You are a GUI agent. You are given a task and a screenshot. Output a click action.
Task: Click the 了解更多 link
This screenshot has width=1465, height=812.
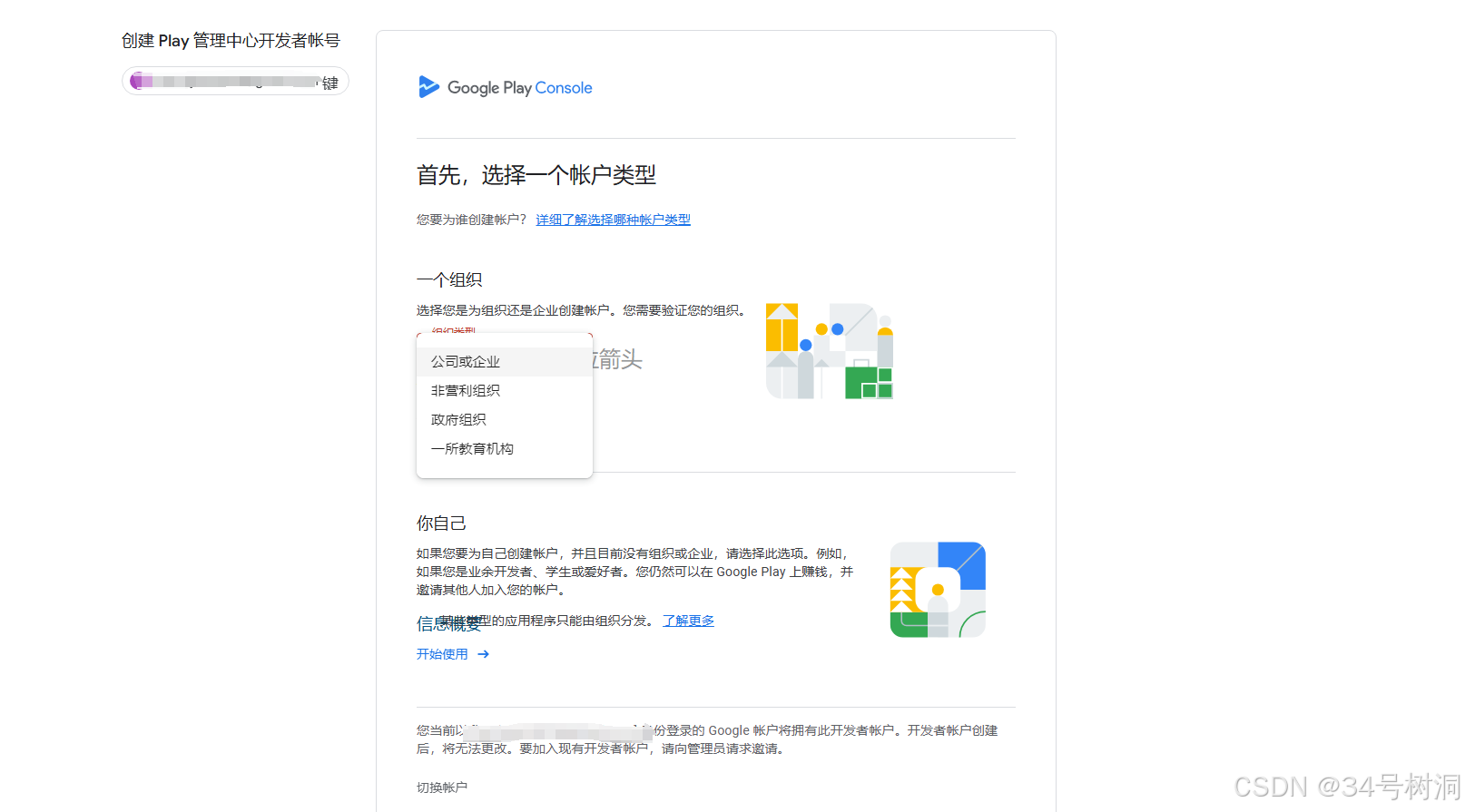(688, 621)
